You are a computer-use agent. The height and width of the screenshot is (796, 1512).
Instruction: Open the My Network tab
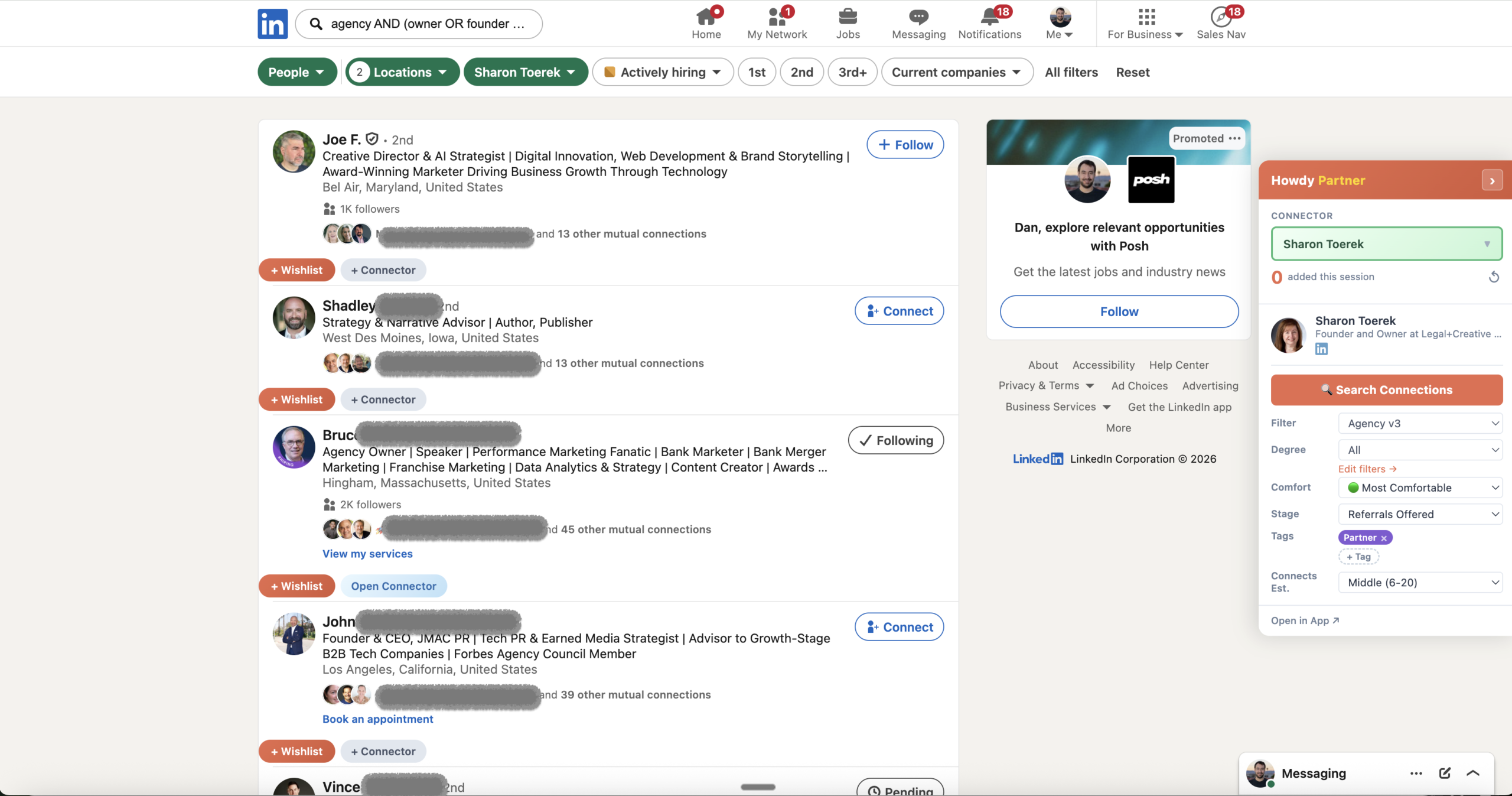coord(777,24)
